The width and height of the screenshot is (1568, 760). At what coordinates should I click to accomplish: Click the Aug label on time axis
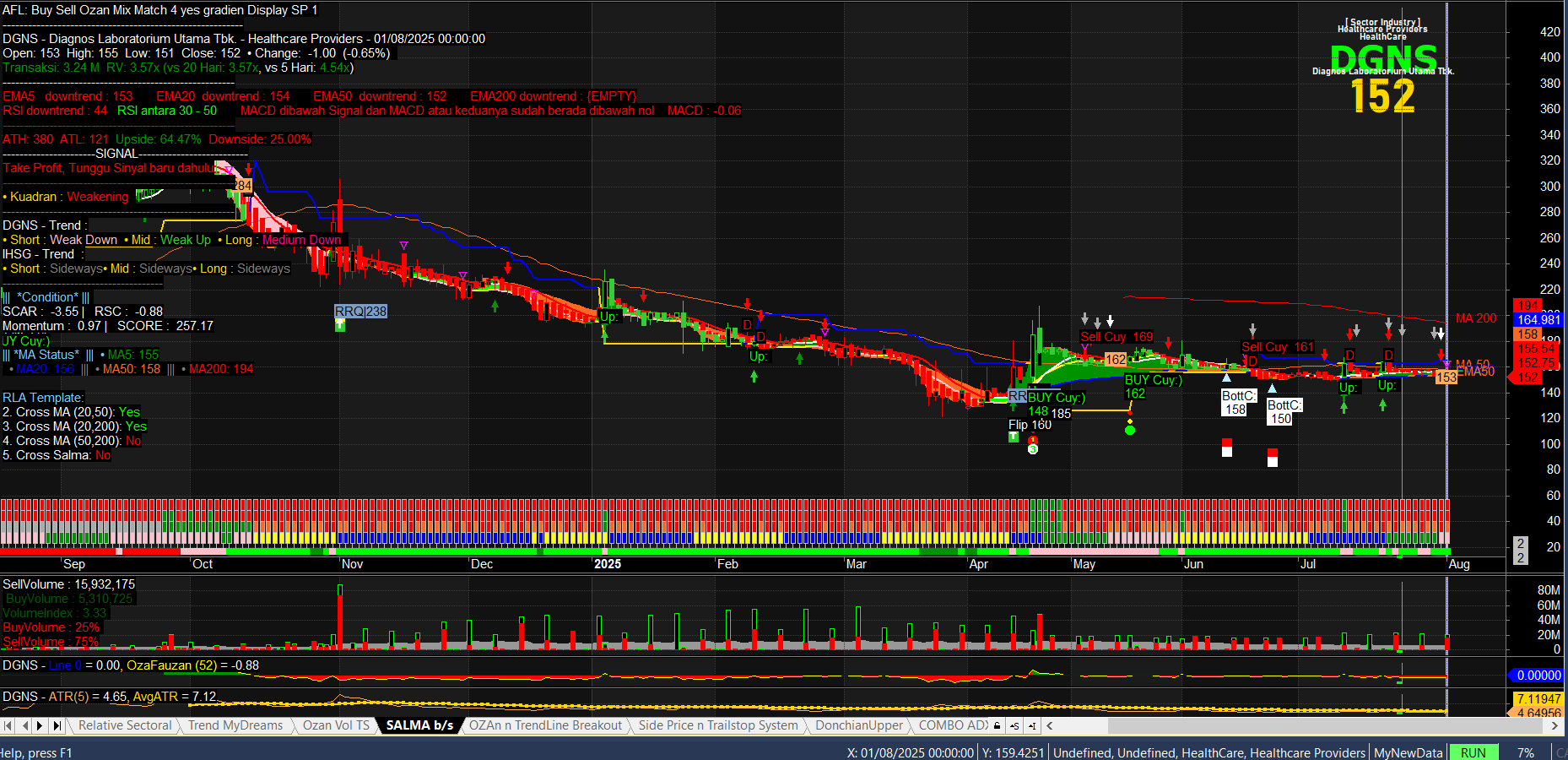click(1459, 564)
